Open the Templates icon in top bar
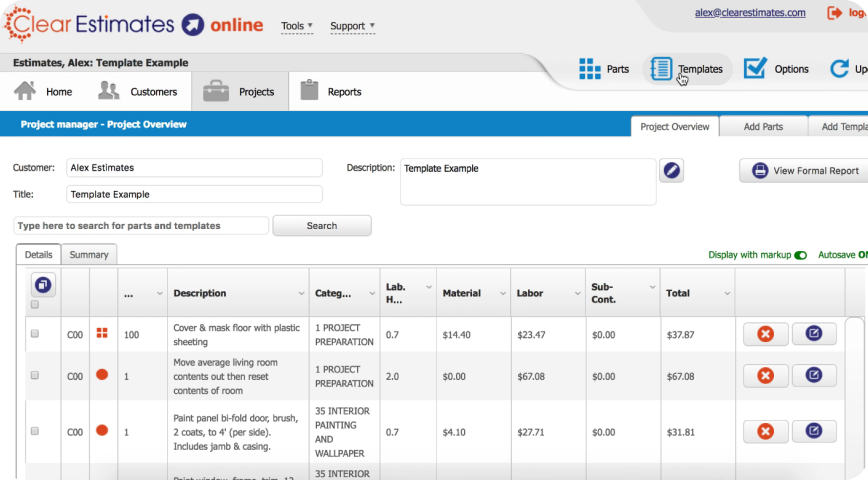This screenshot has width=868, height=480. [x=662, y=69]
